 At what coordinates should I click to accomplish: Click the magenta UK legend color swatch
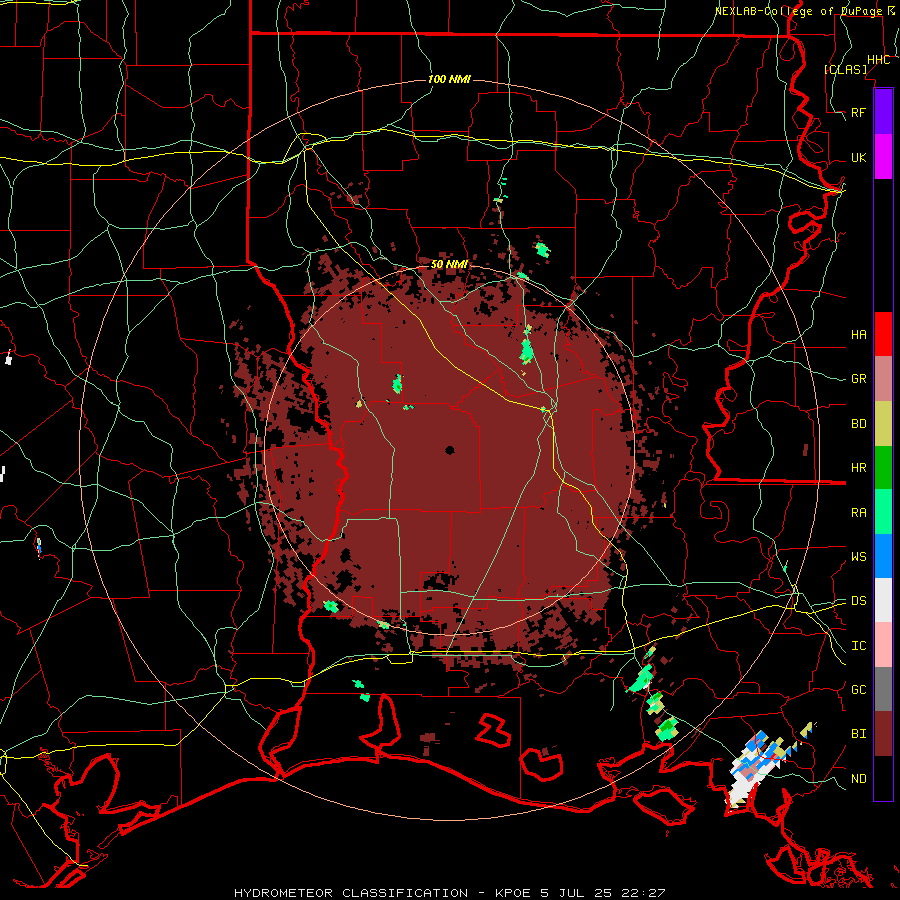(883, 157)
